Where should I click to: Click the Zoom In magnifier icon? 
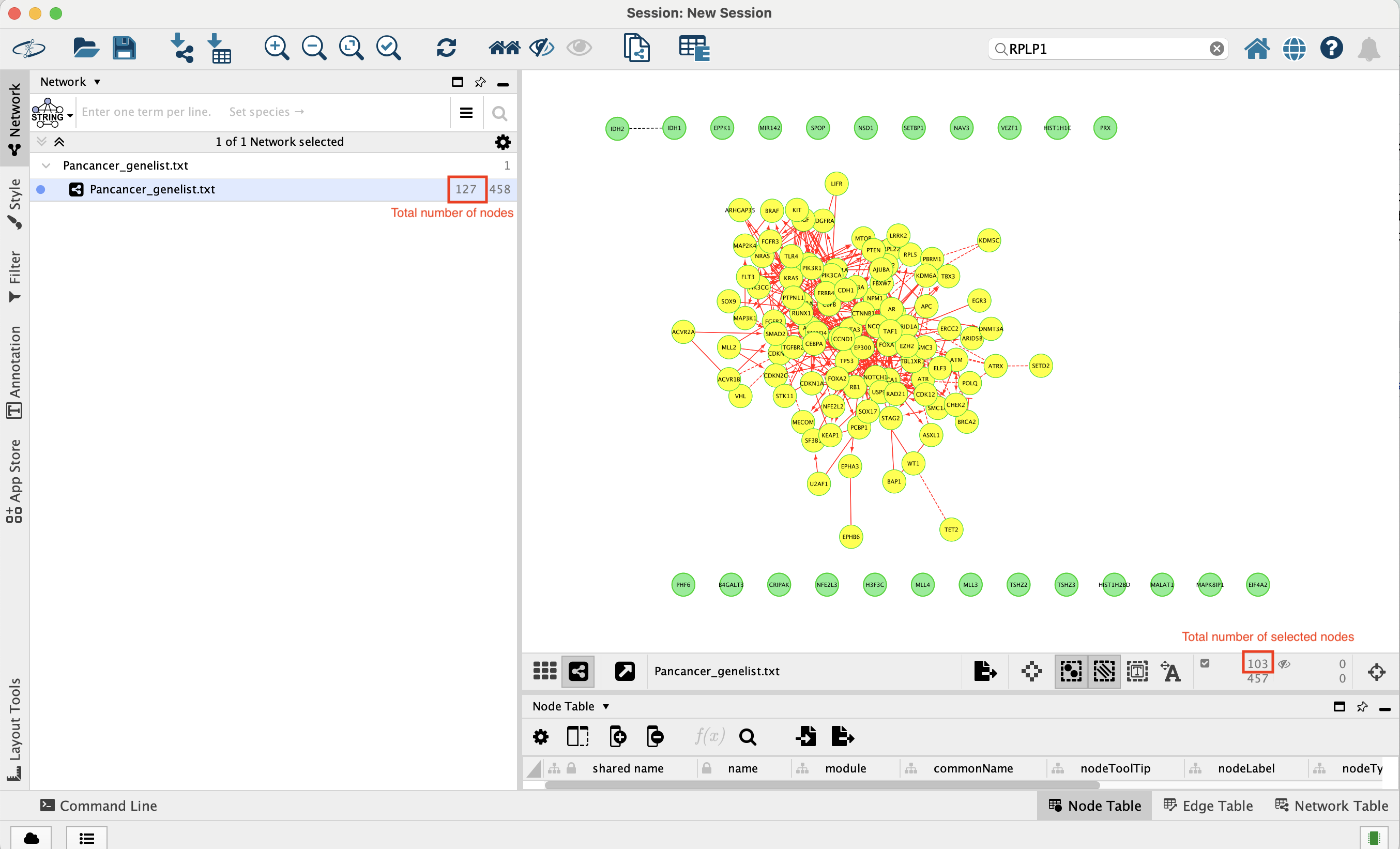pos(277,48)
